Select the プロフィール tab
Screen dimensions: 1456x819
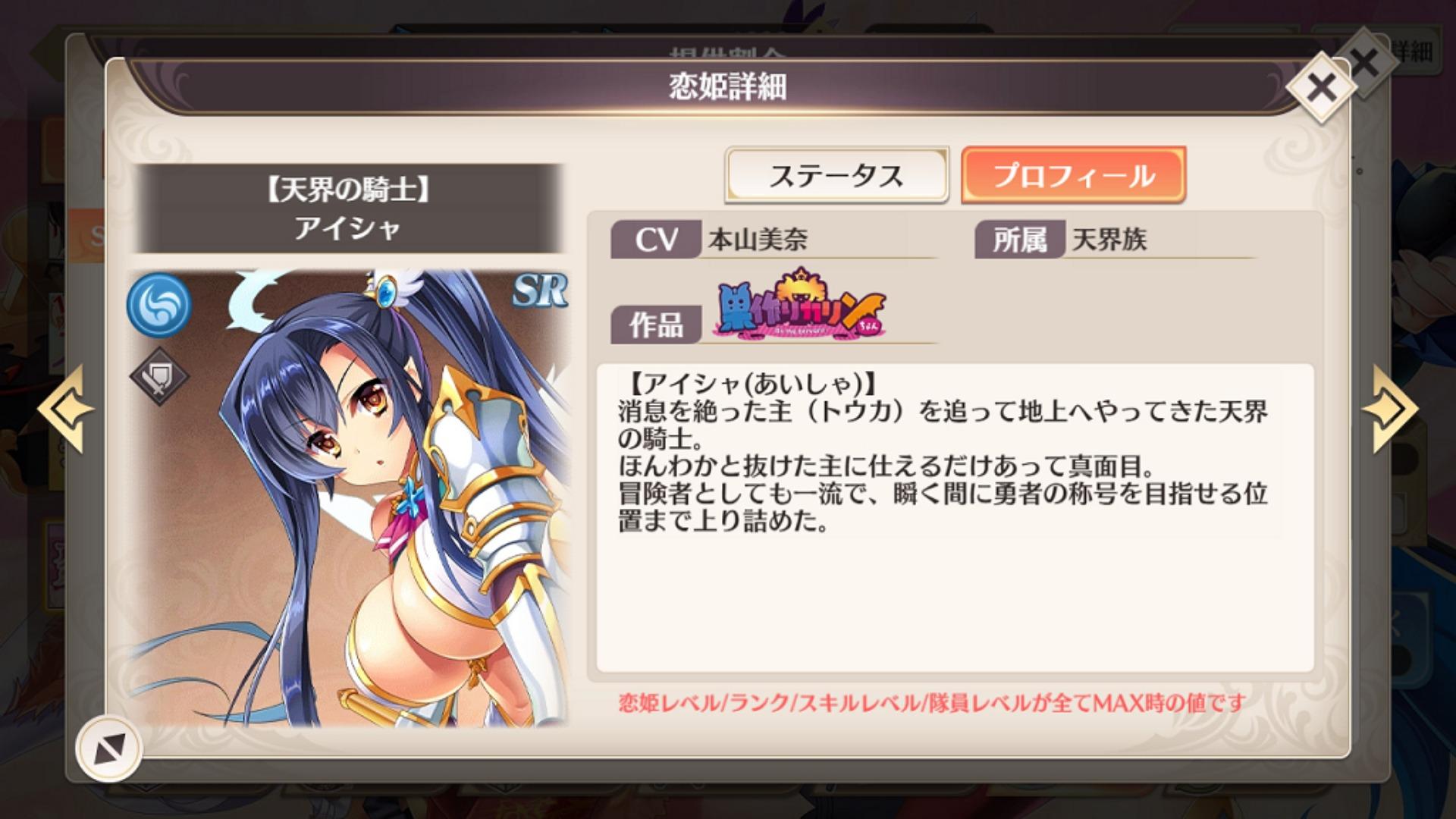pyautogui.click(x=1073, y=175)
